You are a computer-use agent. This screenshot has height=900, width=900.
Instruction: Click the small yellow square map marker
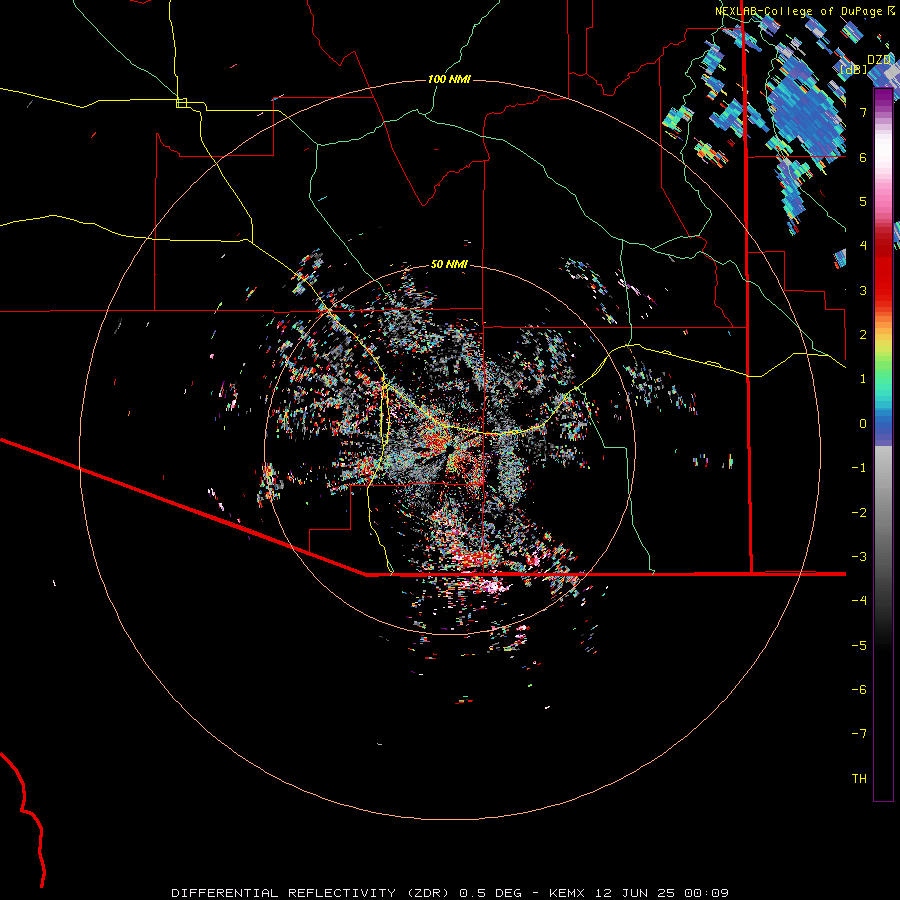pos(181,103)
